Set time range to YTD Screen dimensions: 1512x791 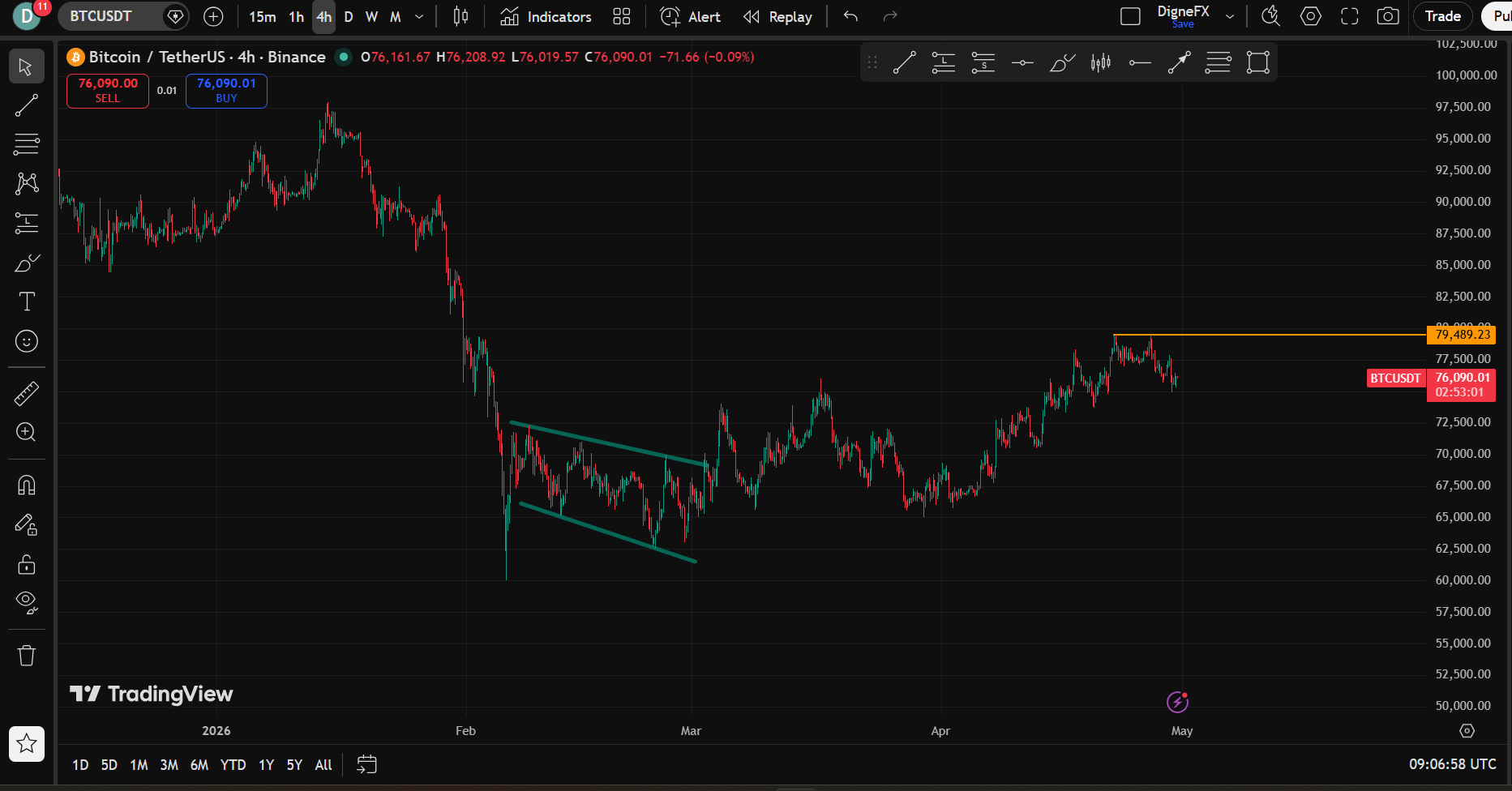coord(233,764)
